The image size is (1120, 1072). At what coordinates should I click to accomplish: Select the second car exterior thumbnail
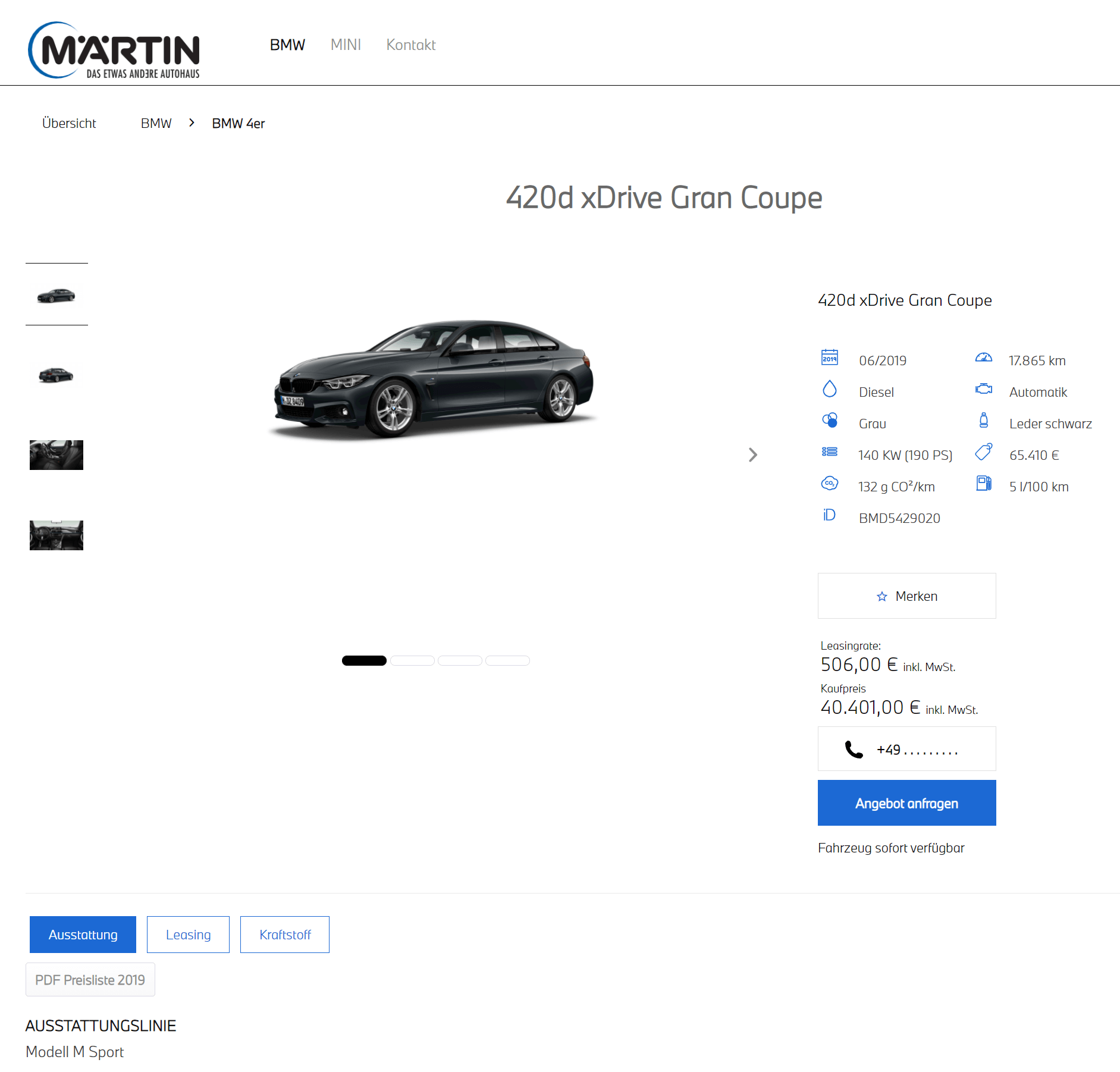point(57,375)
